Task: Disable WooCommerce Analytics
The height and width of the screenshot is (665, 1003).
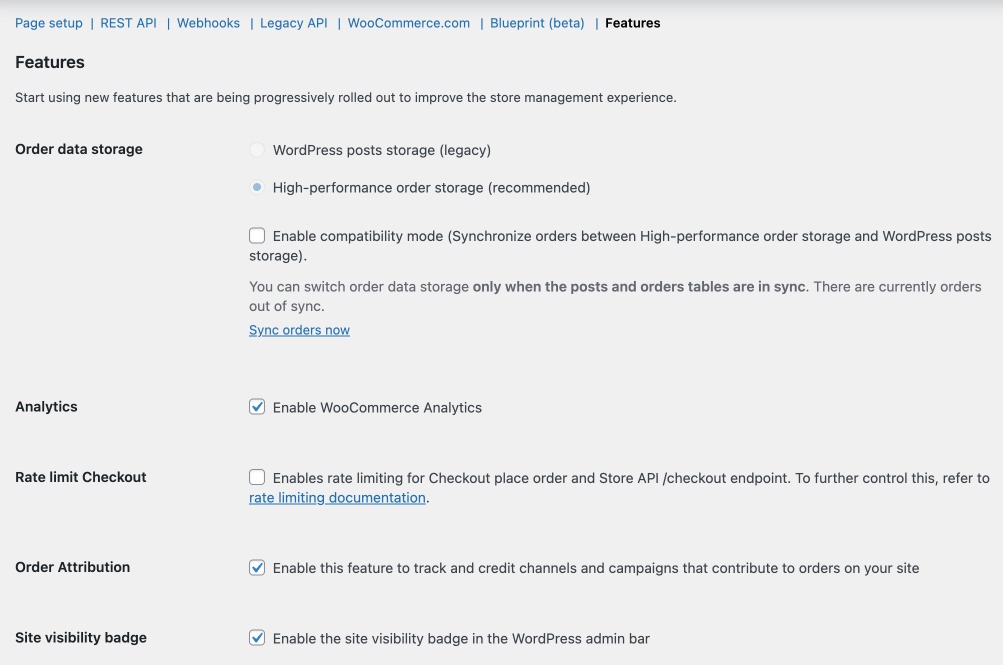Action: [x=257, y=407]
